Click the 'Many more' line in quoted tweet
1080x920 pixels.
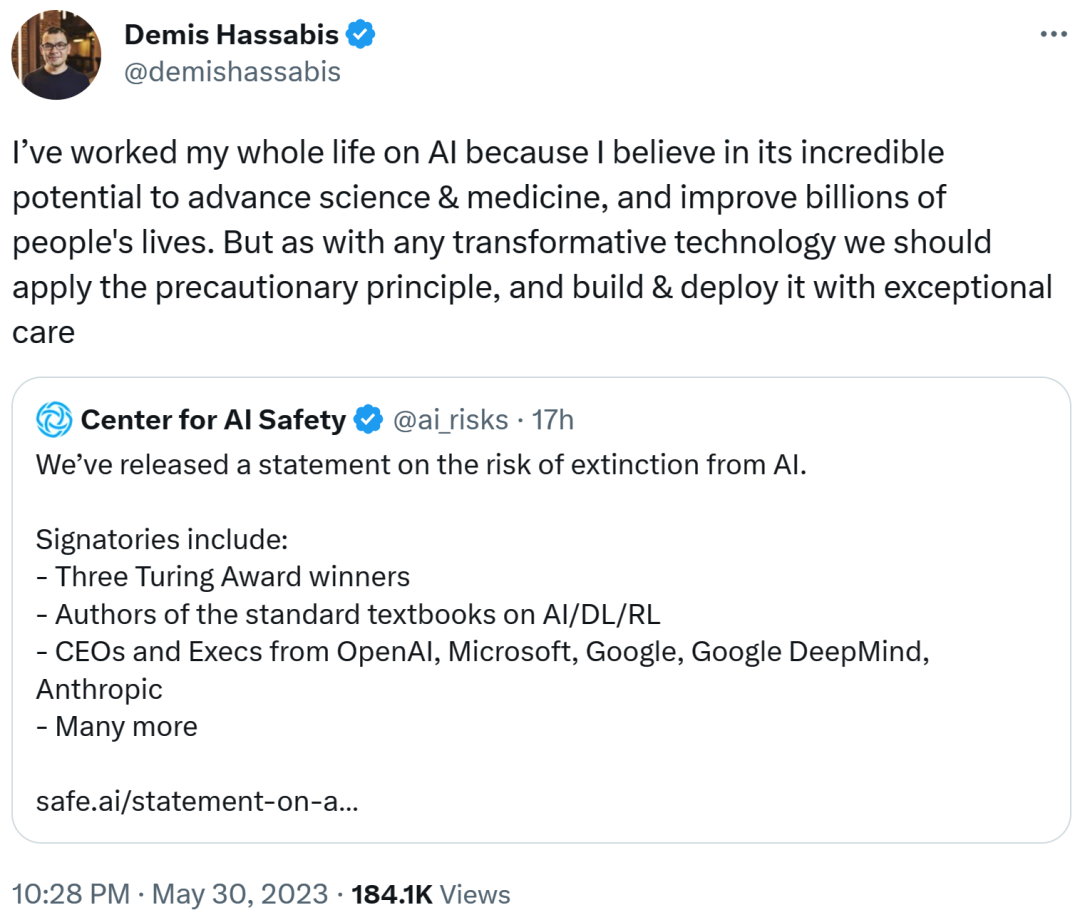pos(117,726)
